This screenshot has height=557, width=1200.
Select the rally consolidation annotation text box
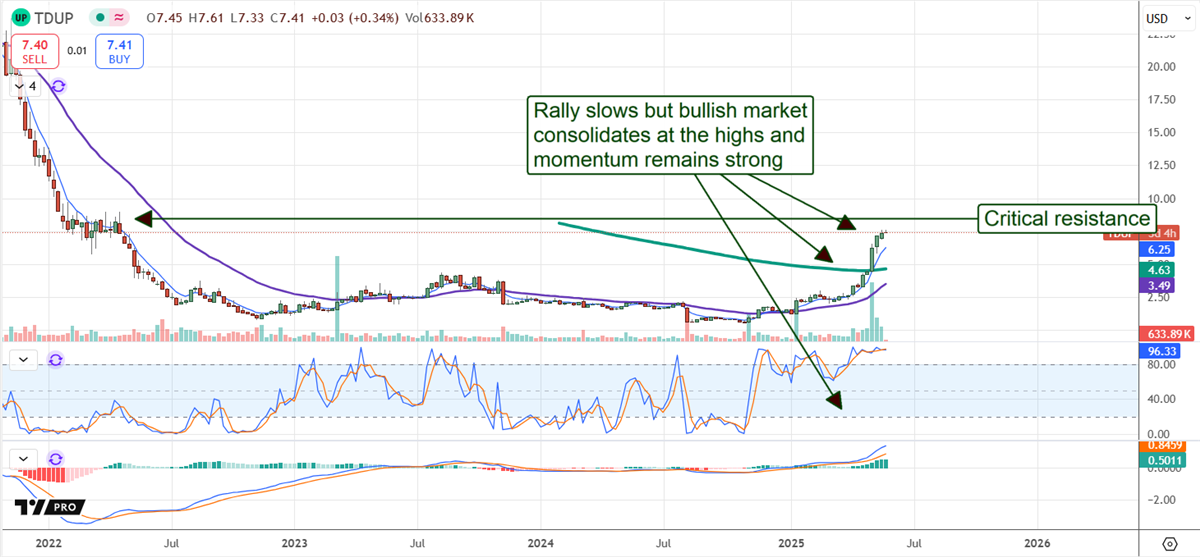click(671, 133)
